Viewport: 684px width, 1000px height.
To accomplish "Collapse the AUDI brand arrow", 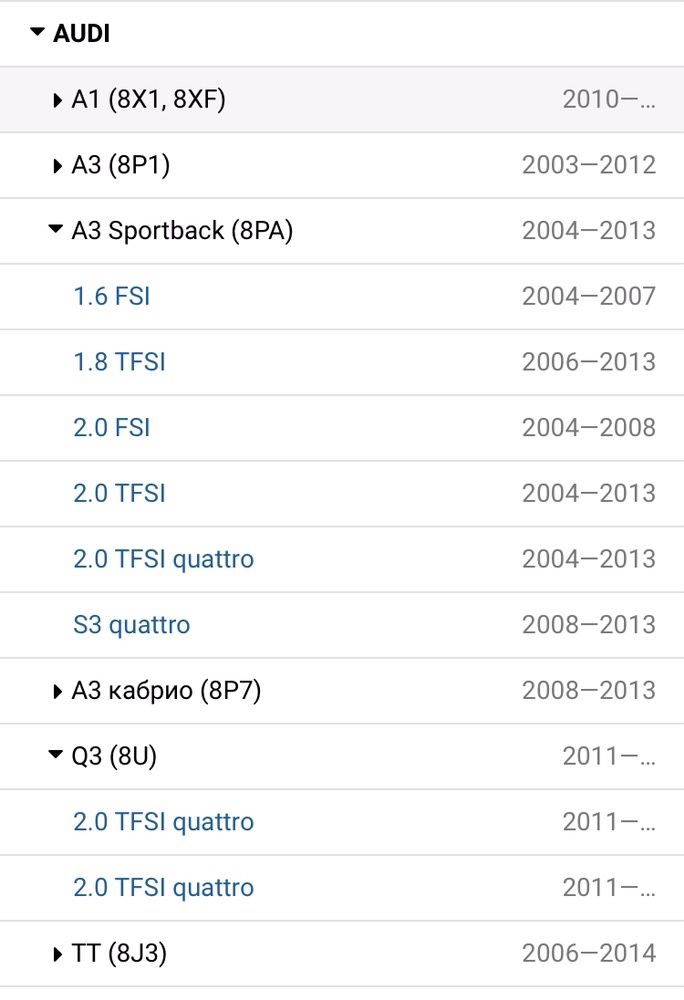I will pos(38,31).
